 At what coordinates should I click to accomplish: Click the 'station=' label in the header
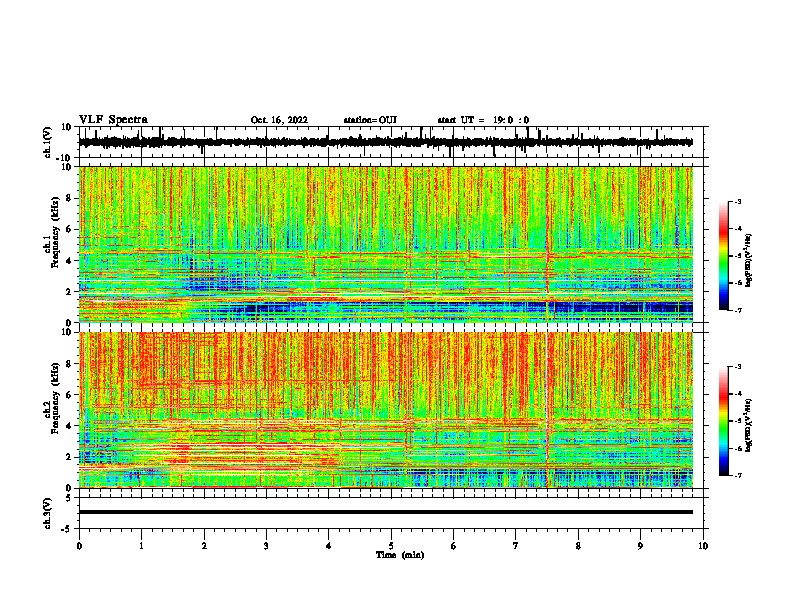tap(361, 120)
